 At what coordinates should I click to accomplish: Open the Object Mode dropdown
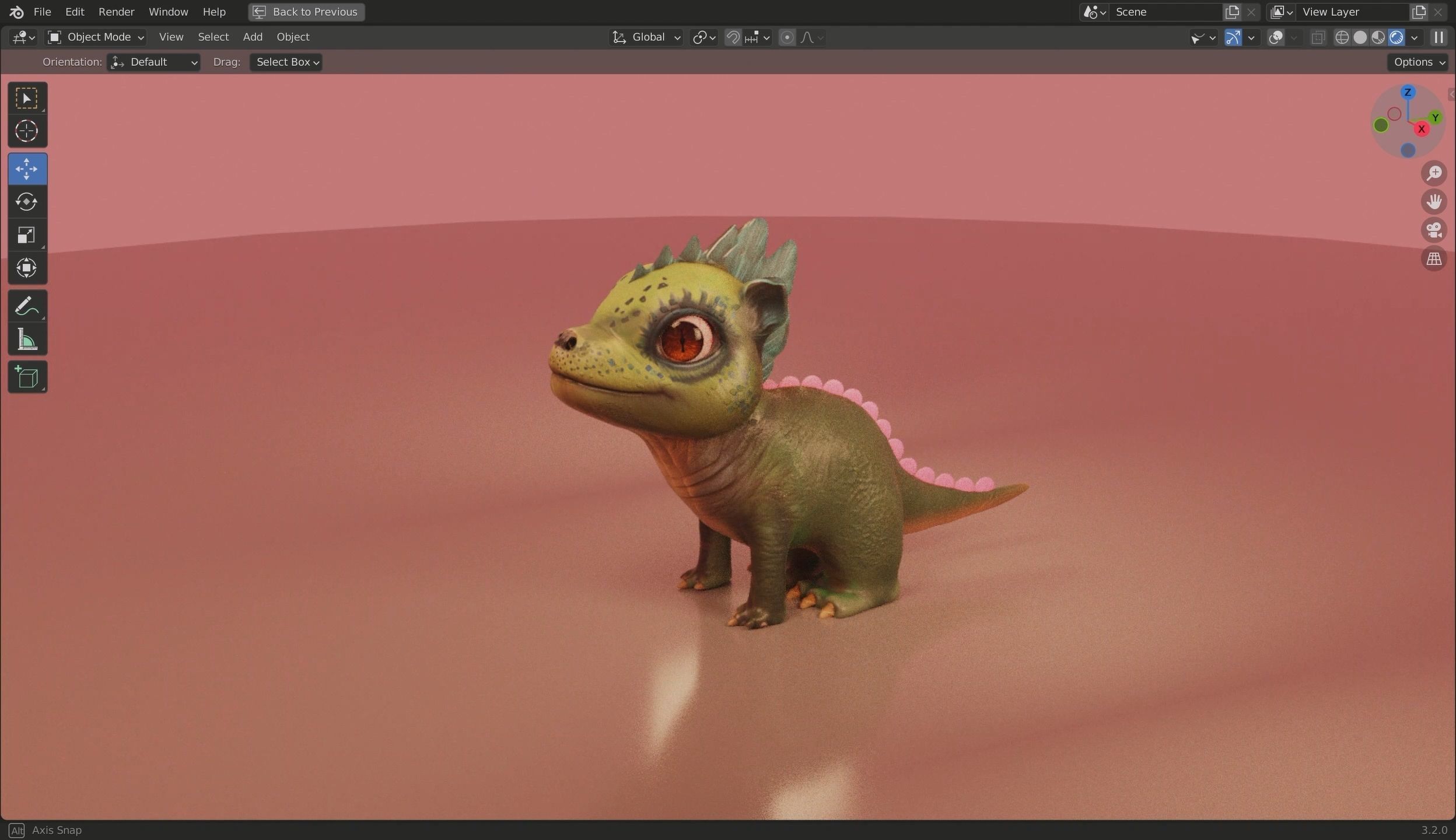(96, 37)
